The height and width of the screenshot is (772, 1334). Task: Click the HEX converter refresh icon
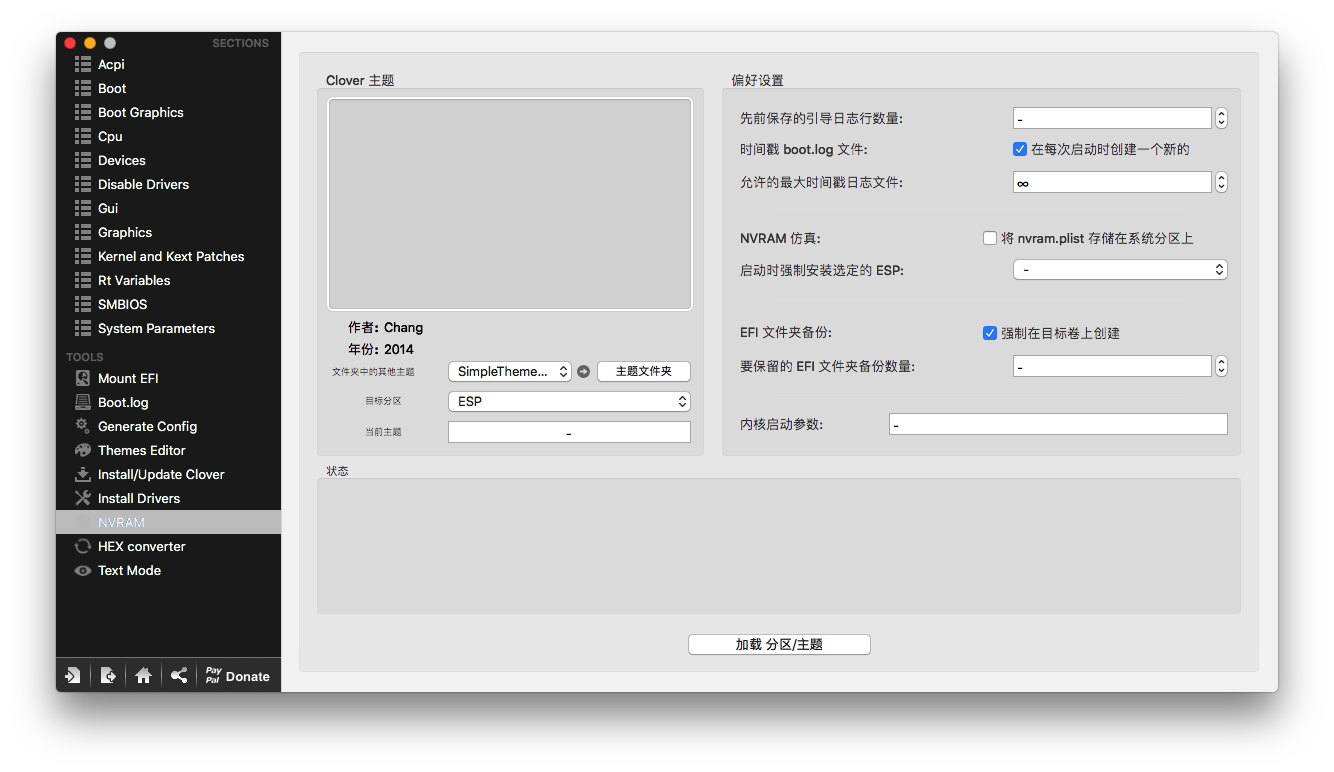(x=83, y=546)
